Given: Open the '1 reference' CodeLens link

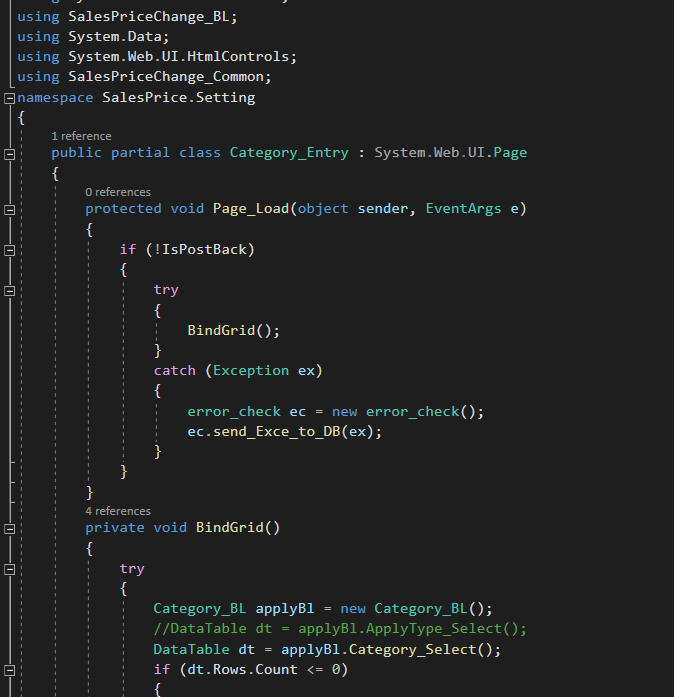Looking at the screenshot, I should [81, 136].
